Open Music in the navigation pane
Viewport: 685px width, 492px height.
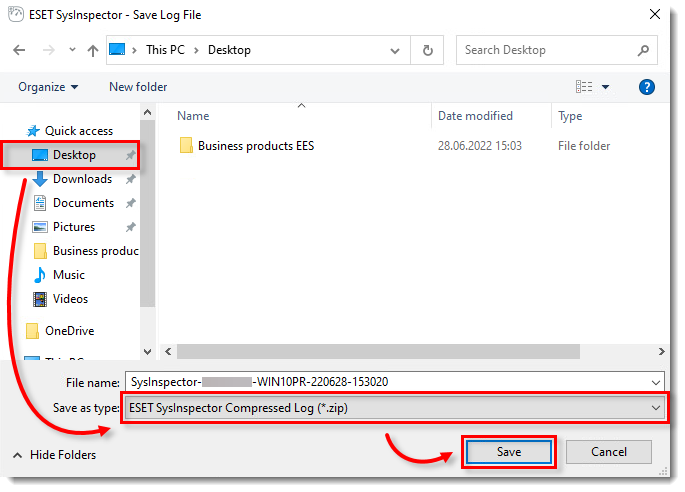tap(69, 275)
